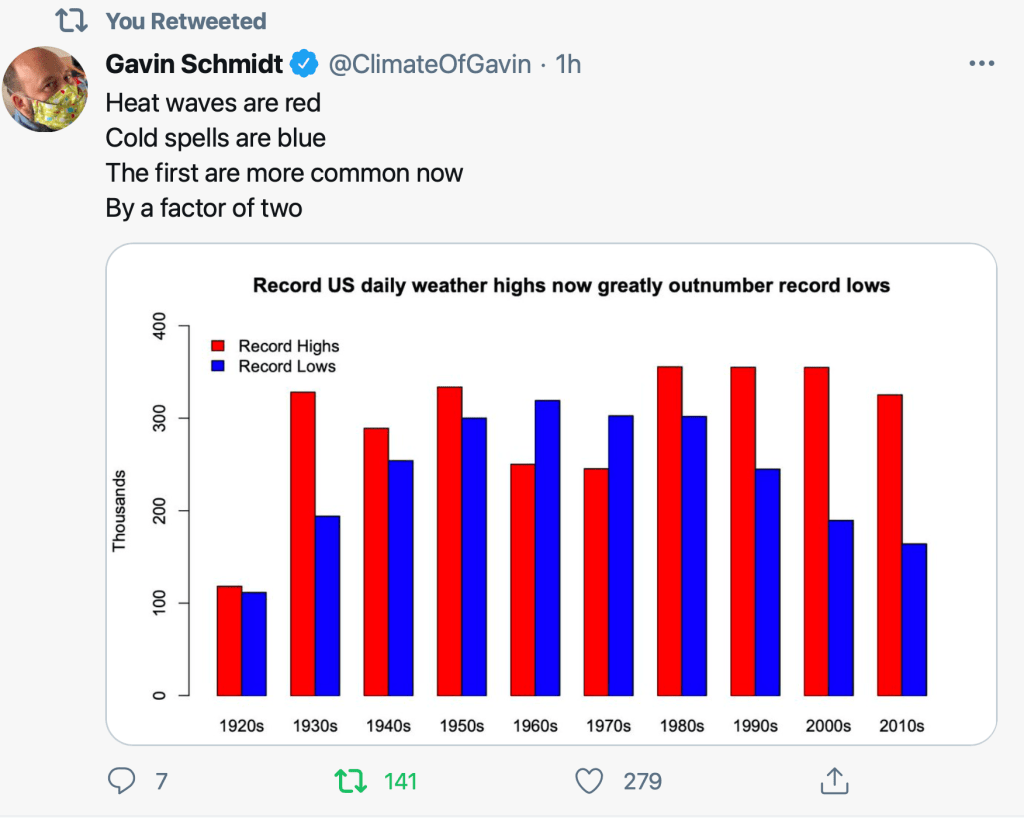Viewport: 1024px width, 818px height.
Task: Click the blue verified badge
Action: click(x=304, y=65)
